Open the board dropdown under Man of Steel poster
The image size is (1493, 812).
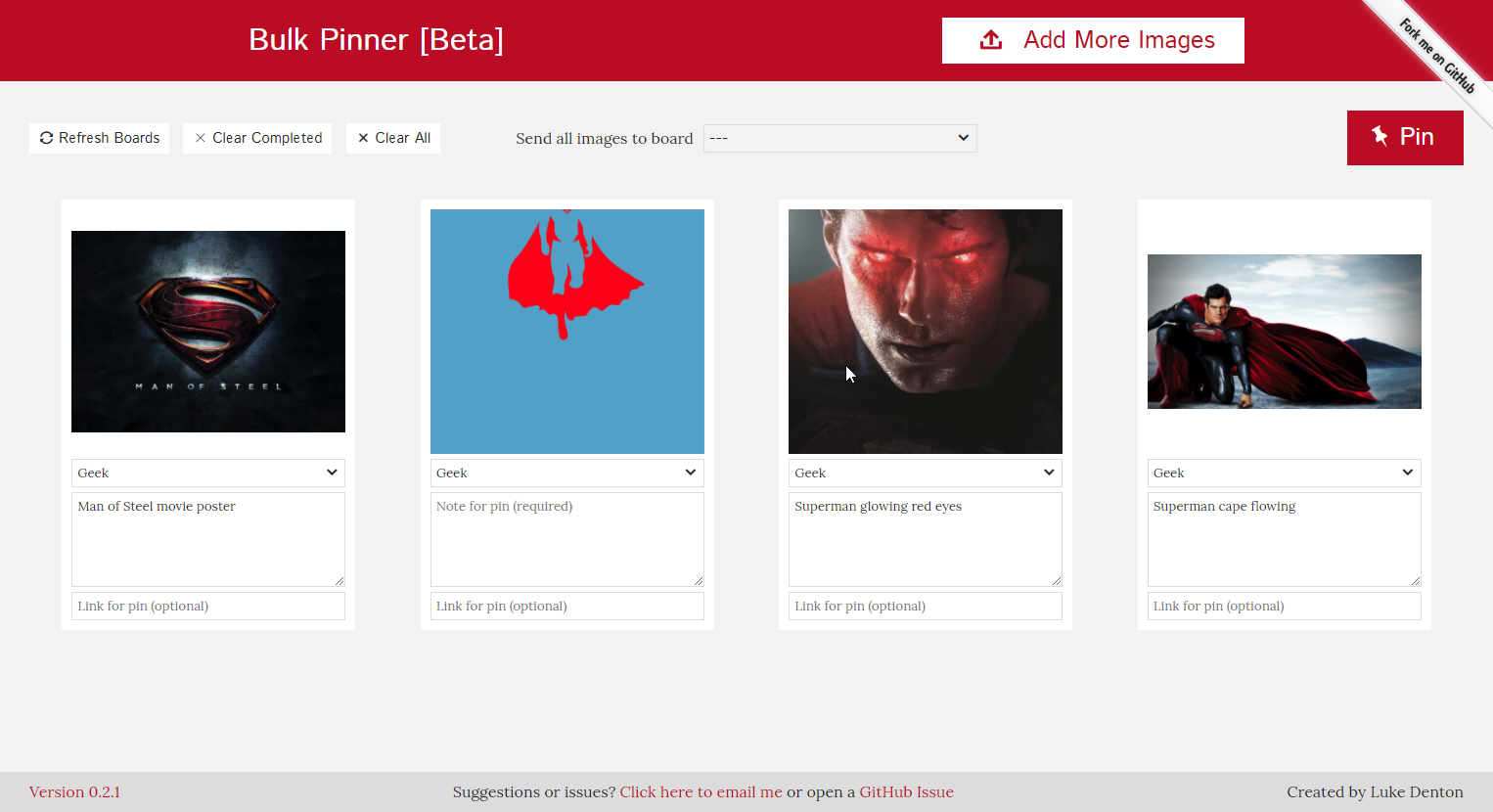click(207, 473)
